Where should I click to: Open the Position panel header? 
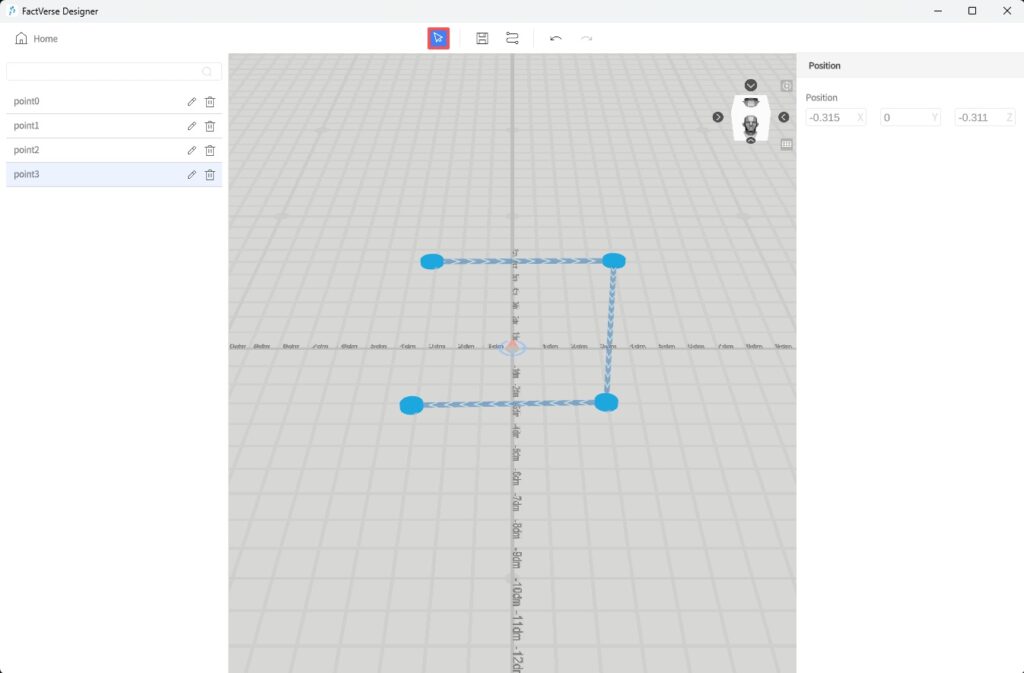click(x=826, y=65)
